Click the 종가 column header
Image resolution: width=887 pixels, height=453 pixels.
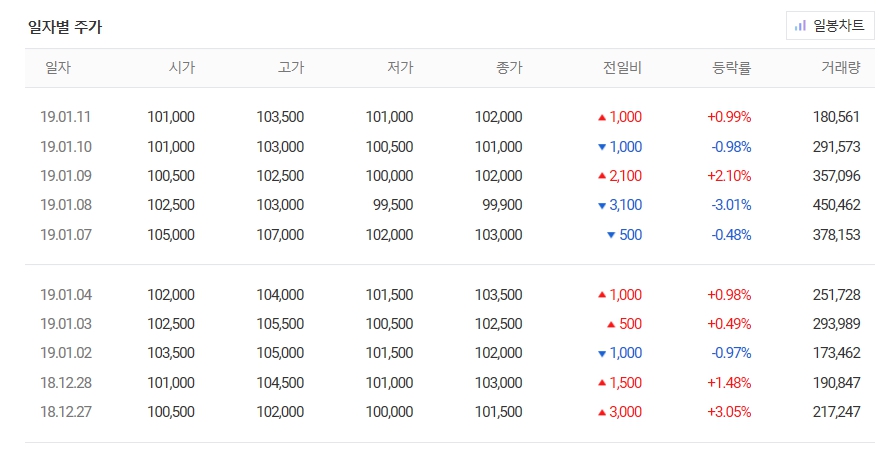pyautogui.click(x=509, y=68)
